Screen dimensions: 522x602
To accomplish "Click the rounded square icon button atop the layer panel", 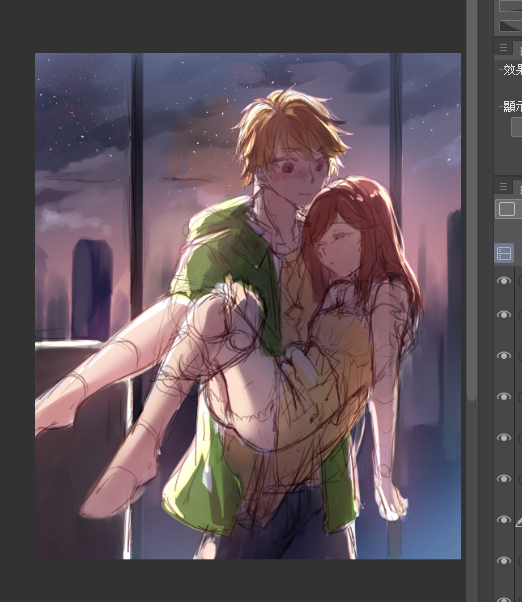I will pyautogui.click(x=507, y=209).
